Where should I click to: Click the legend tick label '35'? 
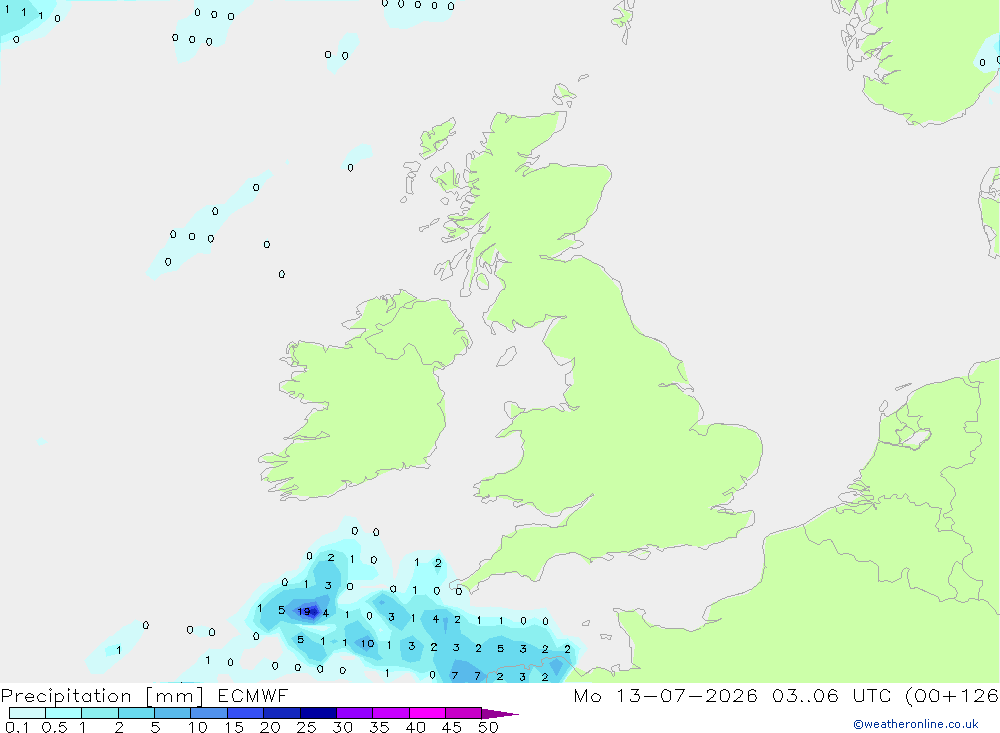tap(379, 727)
